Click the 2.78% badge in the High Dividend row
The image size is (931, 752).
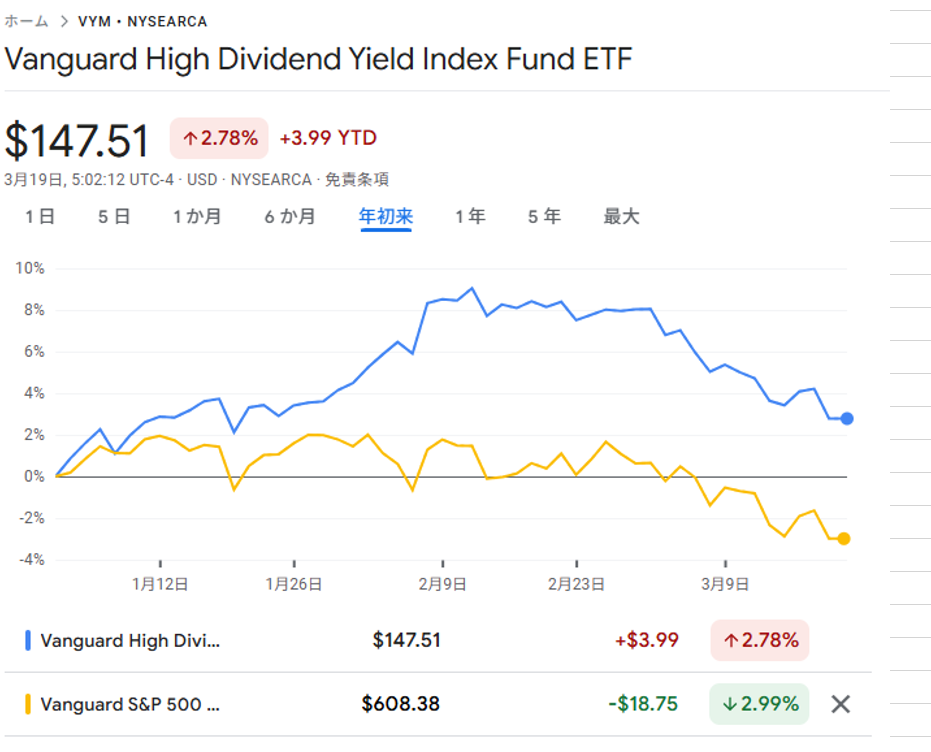[x=760, y=641]
